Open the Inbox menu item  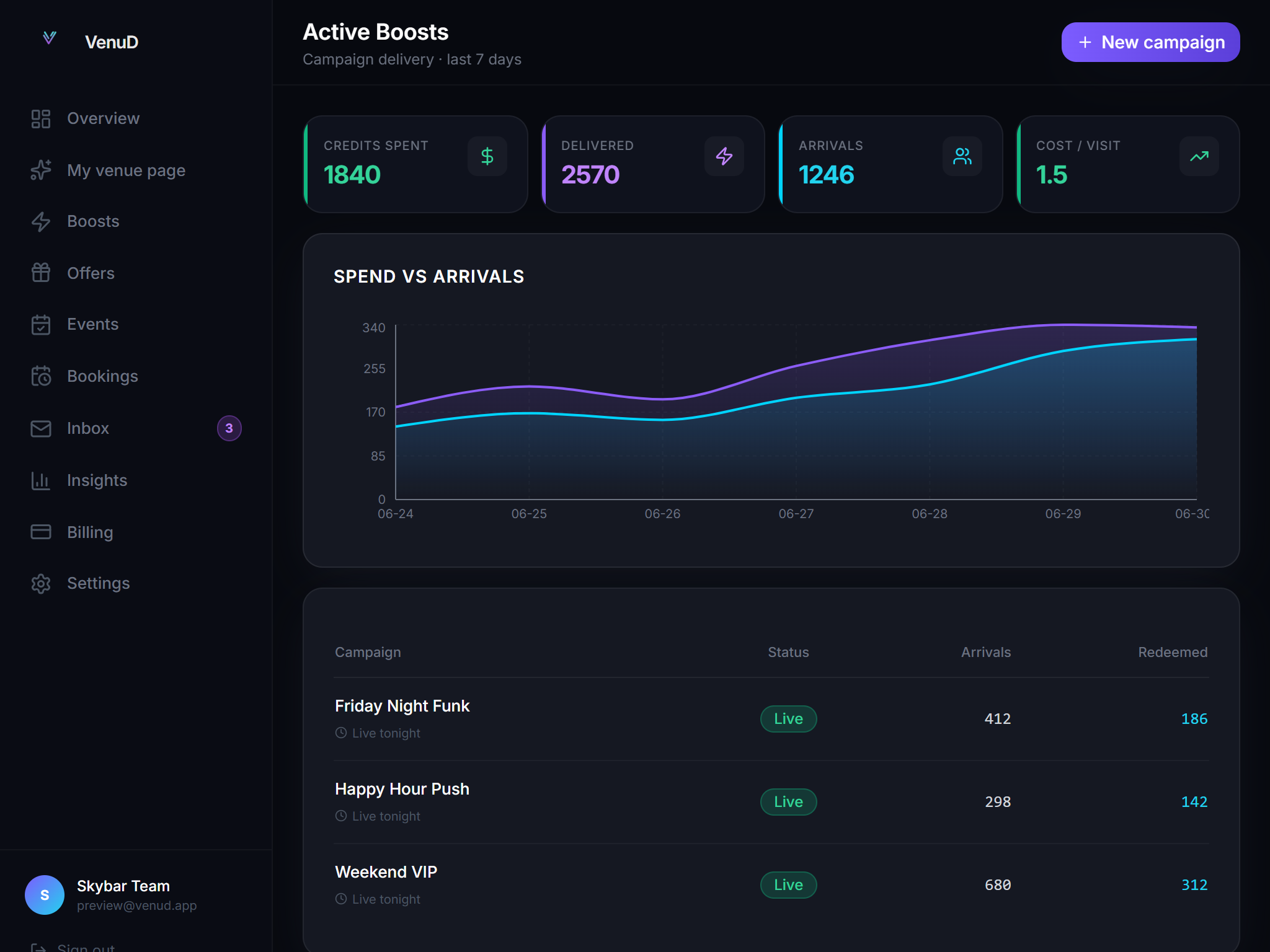click(136, 428)
